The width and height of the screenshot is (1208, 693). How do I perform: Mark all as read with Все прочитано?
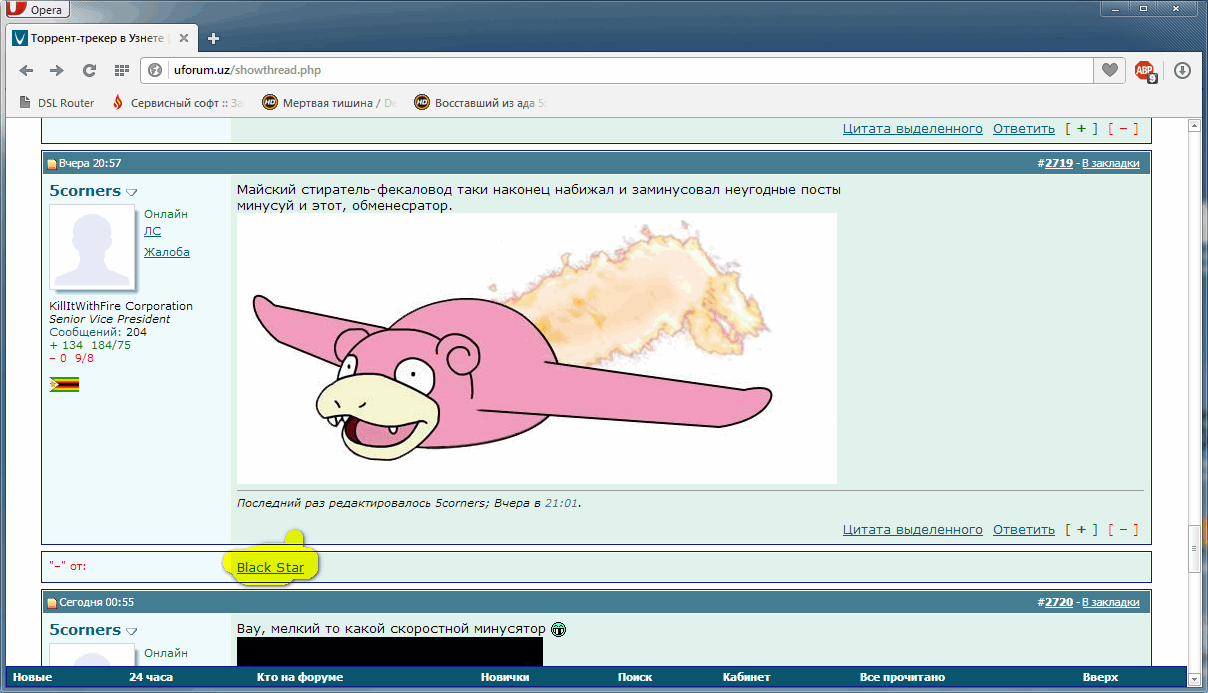(x=902, y=677)
